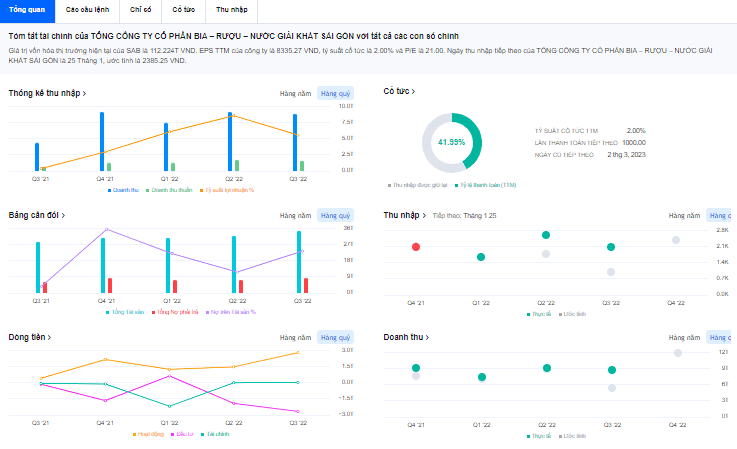Toggle the Nợ trên Tài sản % legend
Image resolution: width=737 pixels, height=449 pixels.
point(231,312)
